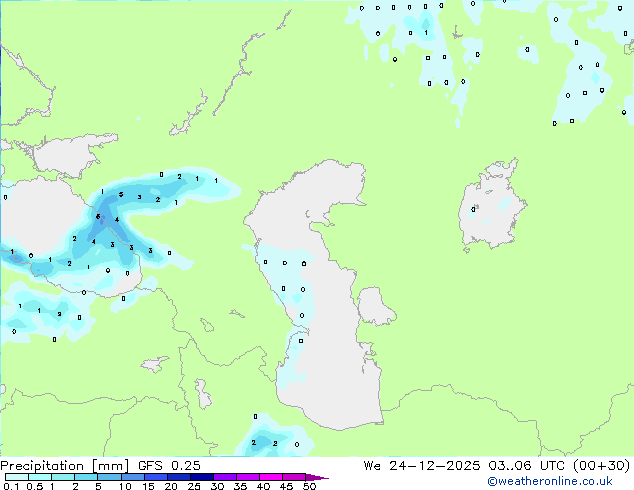Image resolution: width=634 pixels, height=490 pixels.
Task: Click the "GFS 0.25" model label
Action: 169,466
